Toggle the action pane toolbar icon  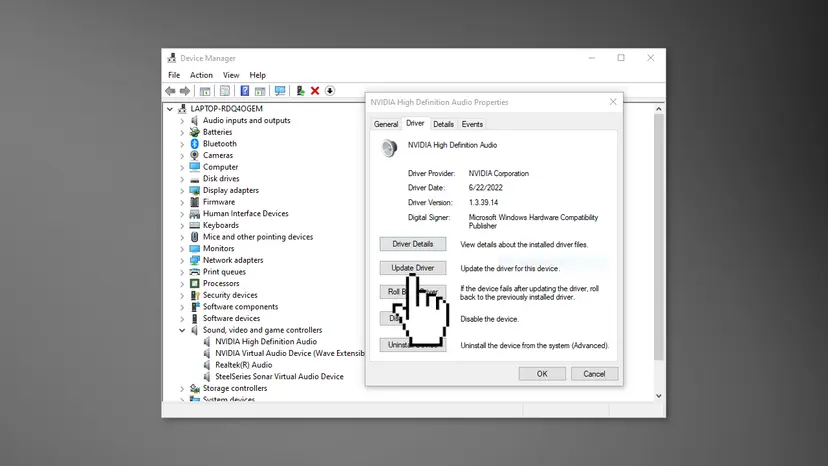click(260, 91)
